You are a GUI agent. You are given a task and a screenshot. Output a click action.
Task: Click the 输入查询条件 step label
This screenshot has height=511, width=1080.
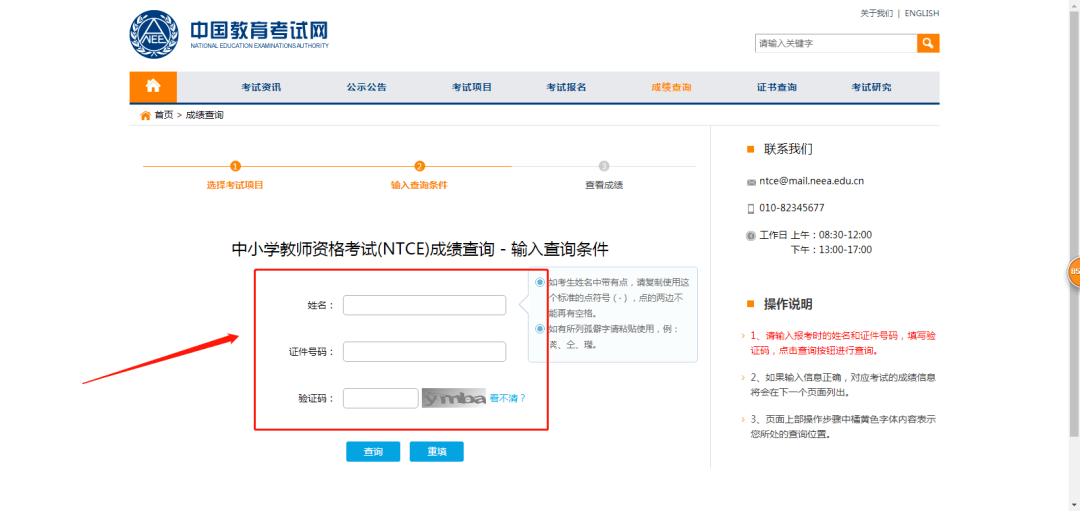(x=419, y=185)
